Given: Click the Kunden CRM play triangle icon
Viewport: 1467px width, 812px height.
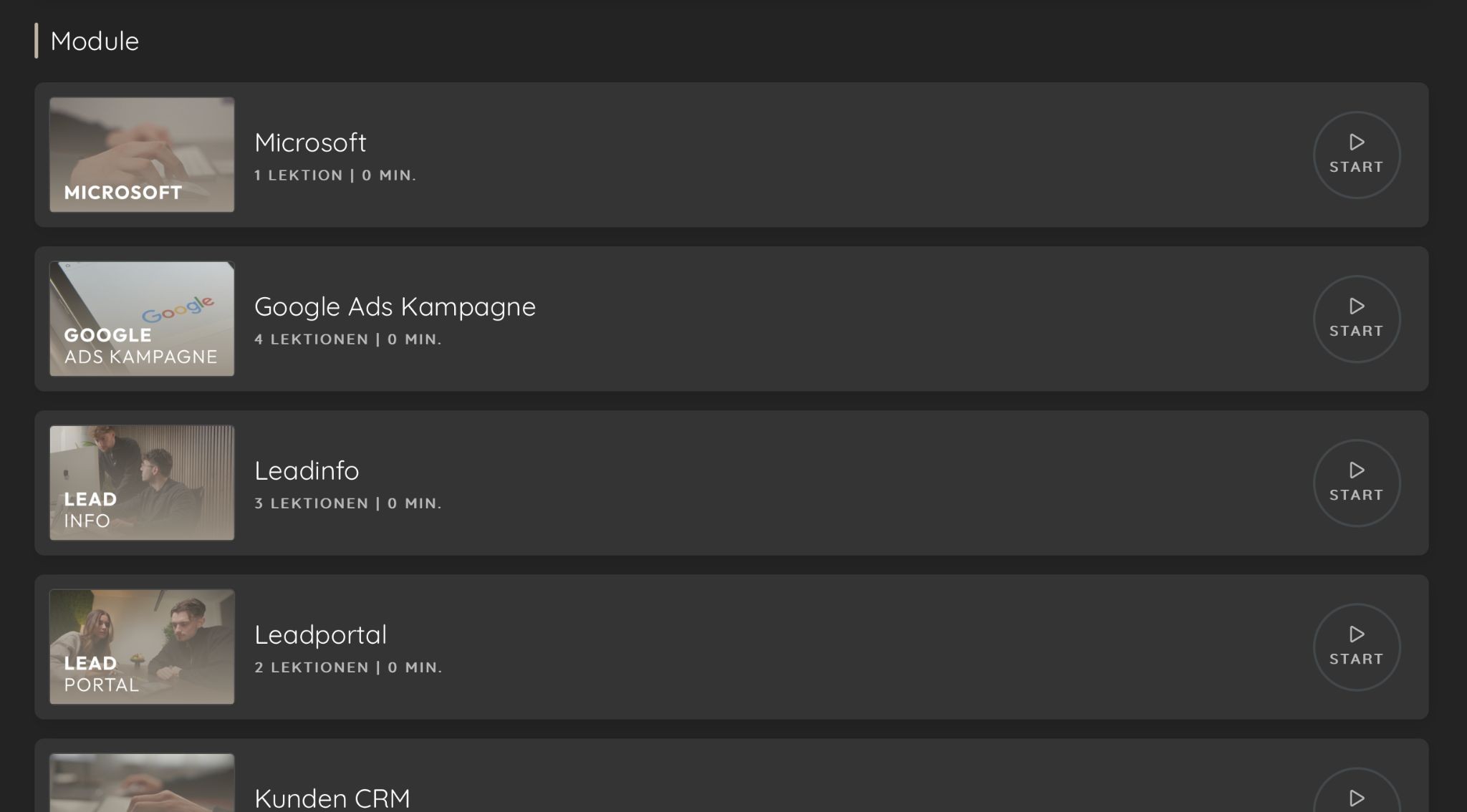Looking at the screenshot, I should click(x=1357, y=798).
